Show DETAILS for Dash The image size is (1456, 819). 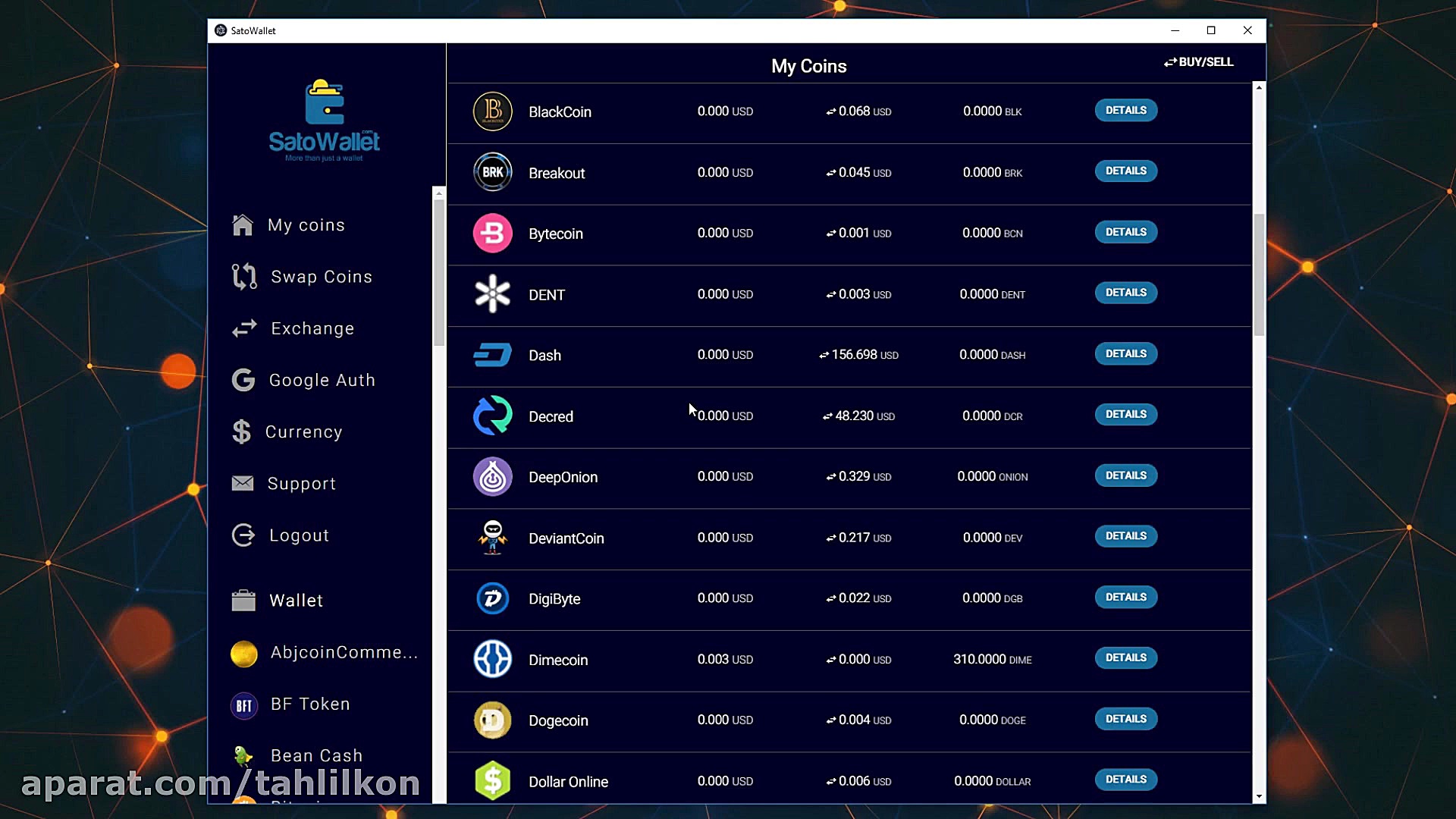[1125, 354]
